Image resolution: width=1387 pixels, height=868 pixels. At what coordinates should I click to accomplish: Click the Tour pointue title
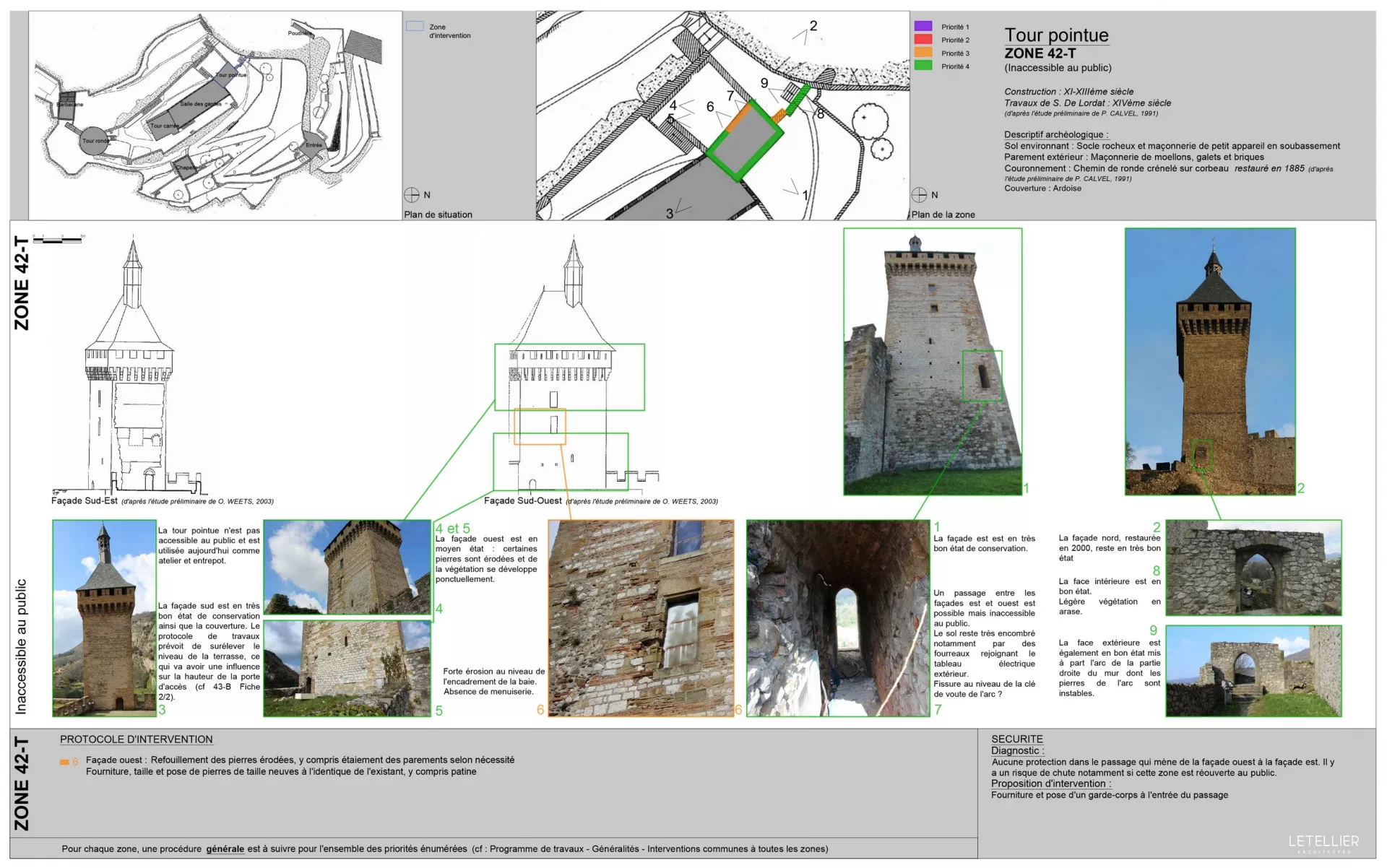click(1056, 35)
